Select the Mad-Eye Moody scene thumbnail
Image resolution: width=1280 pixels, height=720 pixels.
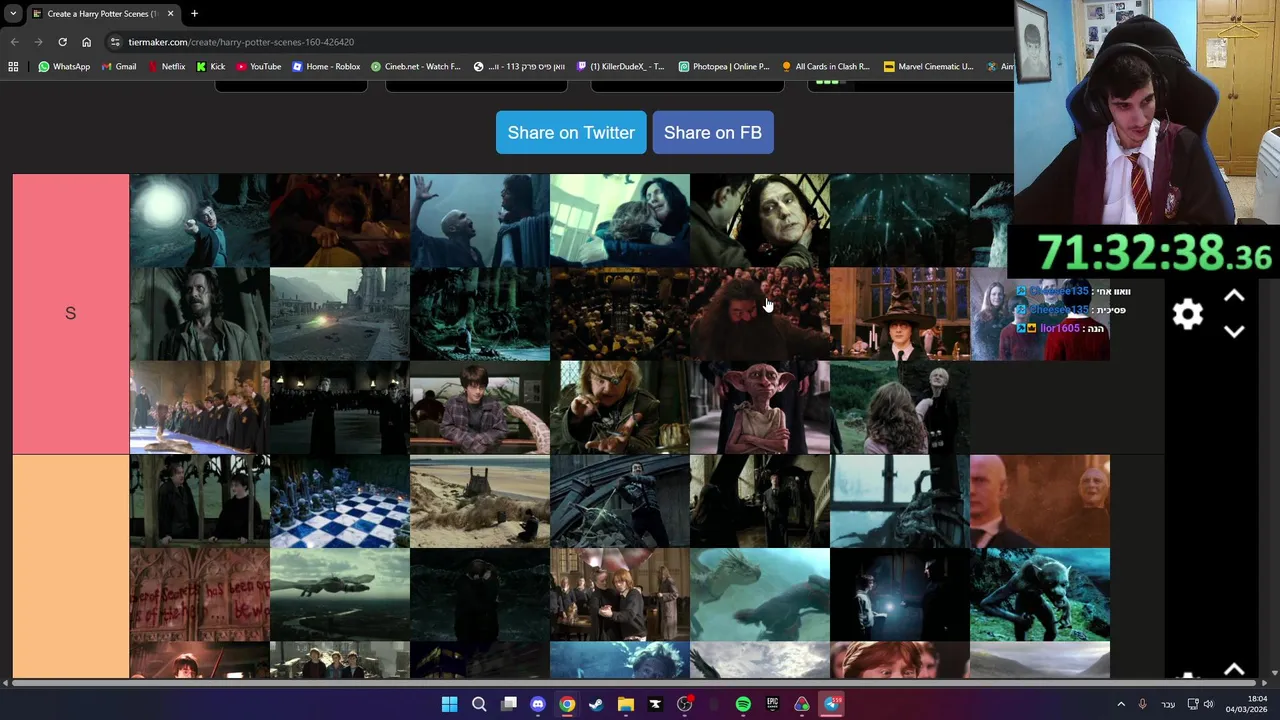click(x=619, y=408)
